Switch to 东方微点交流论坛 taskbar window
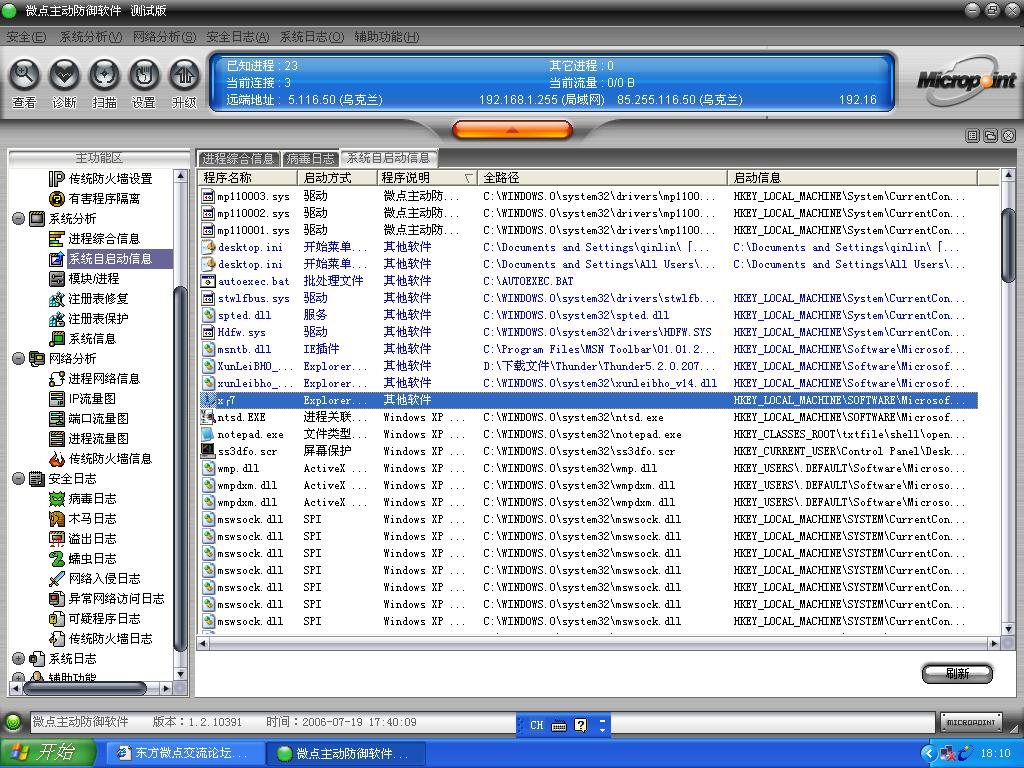1024x768 pixels. pos(183,753)
